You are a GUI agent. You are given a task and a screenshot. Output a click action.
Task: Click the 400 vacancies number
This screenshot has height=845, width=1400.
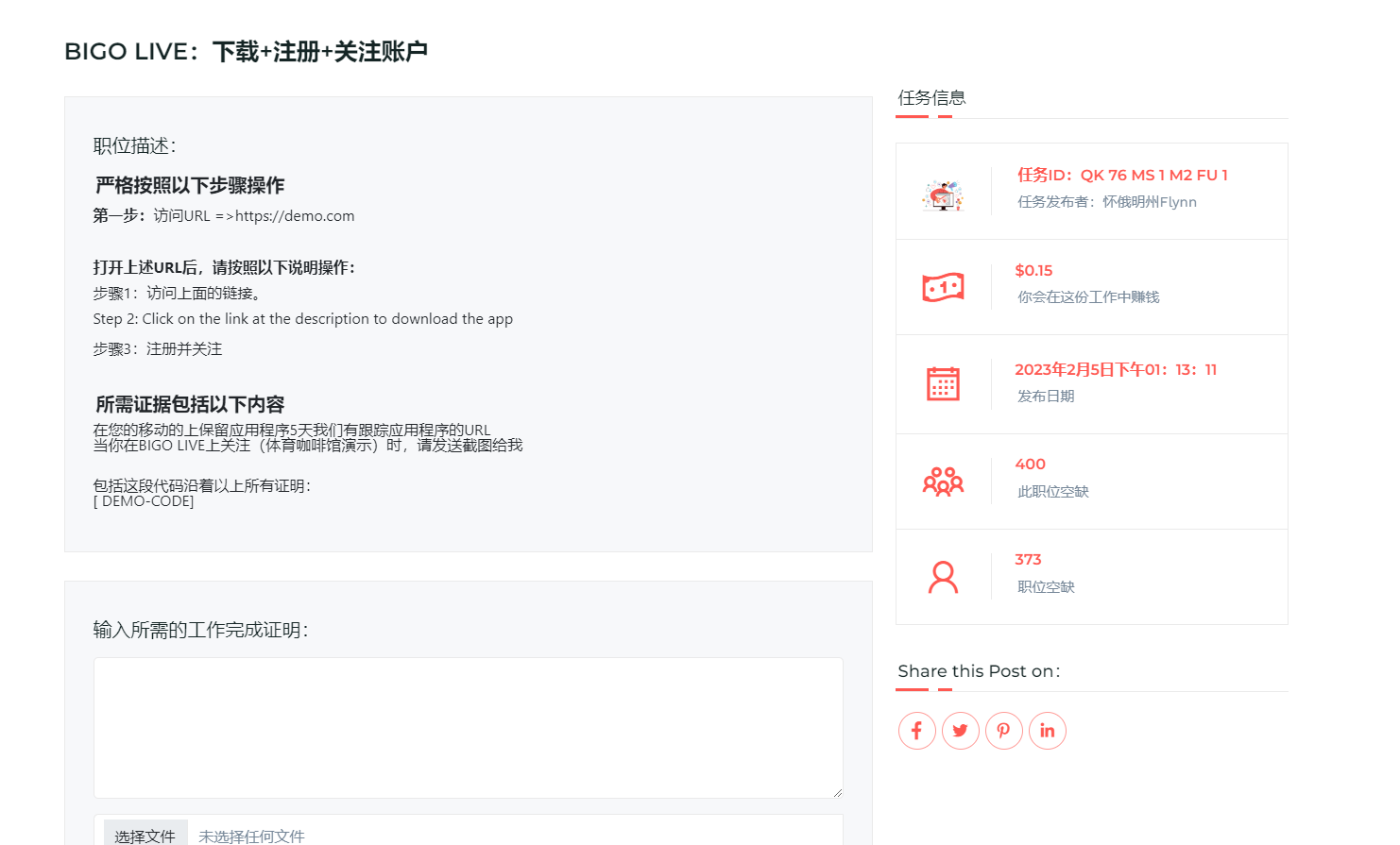[1030, 465]
